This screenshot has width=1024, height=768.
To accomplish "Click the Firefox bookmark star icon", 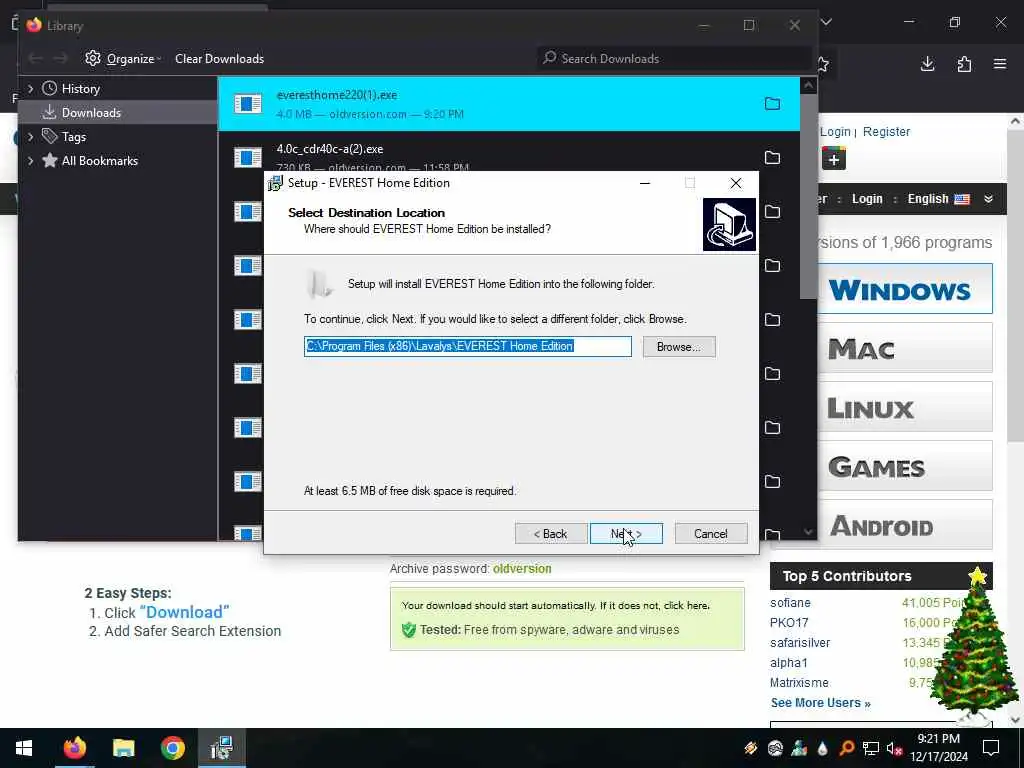I will coord(823,64).
